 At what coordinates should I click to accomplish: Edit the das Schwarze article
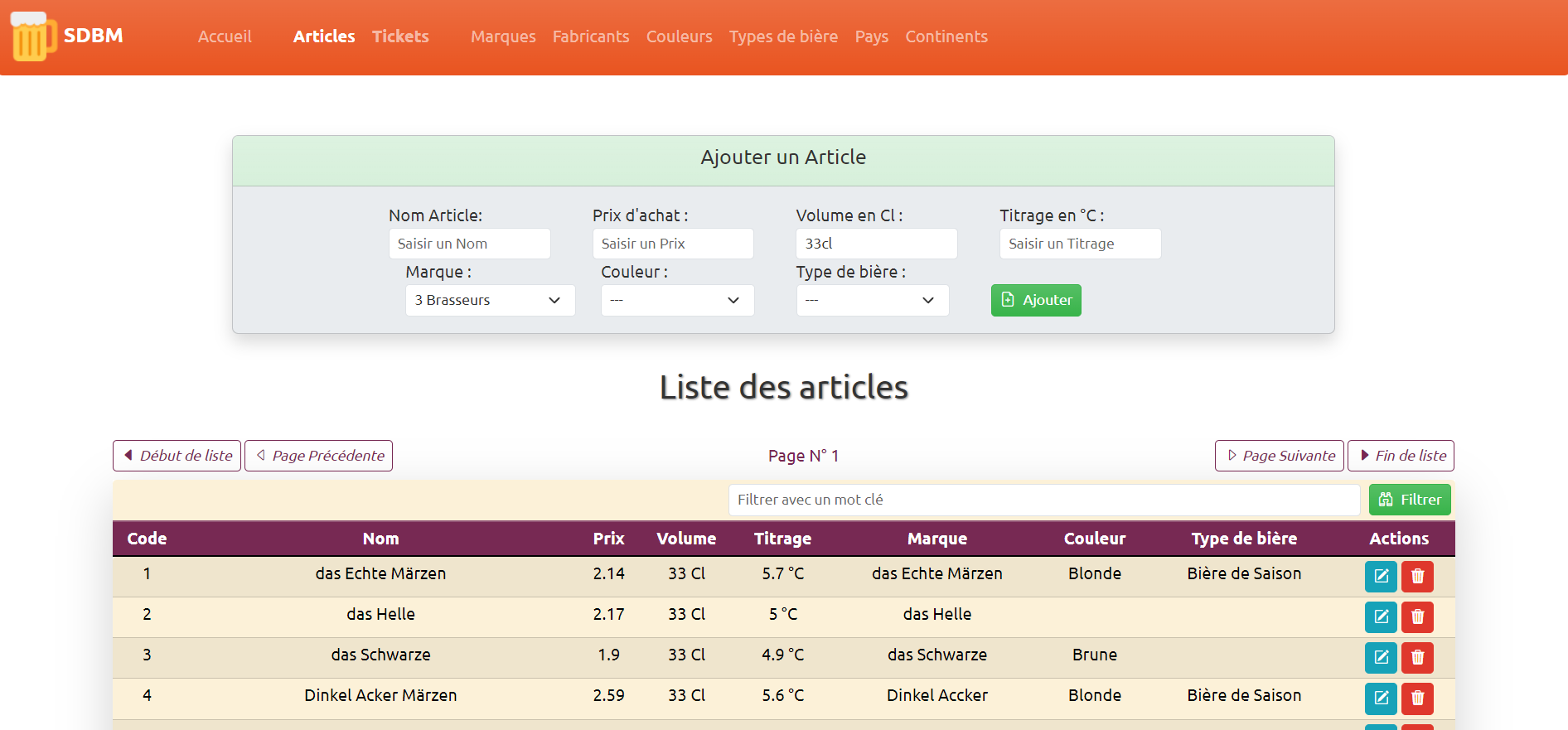[x=1381, y=657]
